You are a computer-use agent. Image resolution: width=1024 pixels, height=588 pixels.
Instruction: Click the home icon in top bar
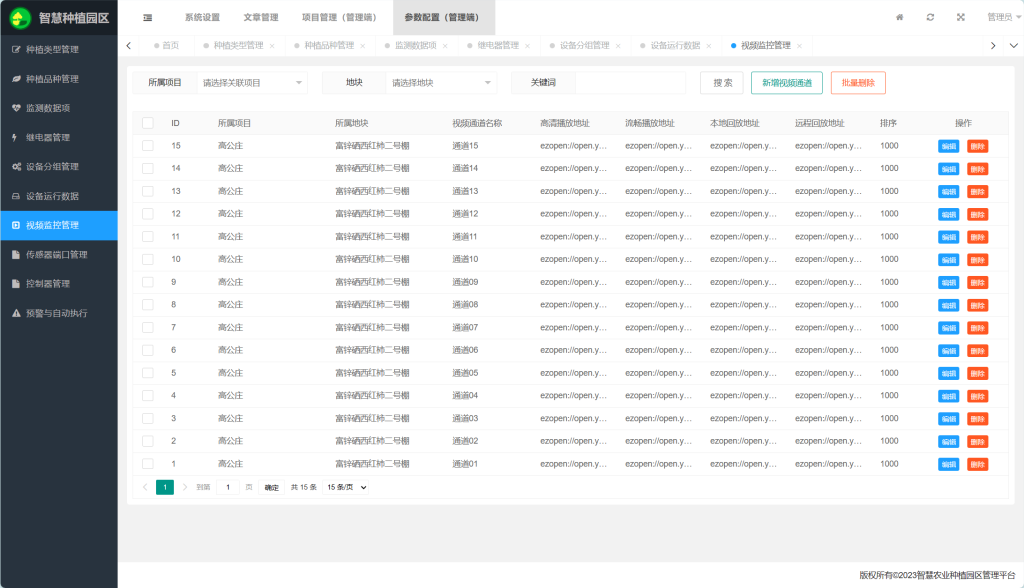(899, 17)
